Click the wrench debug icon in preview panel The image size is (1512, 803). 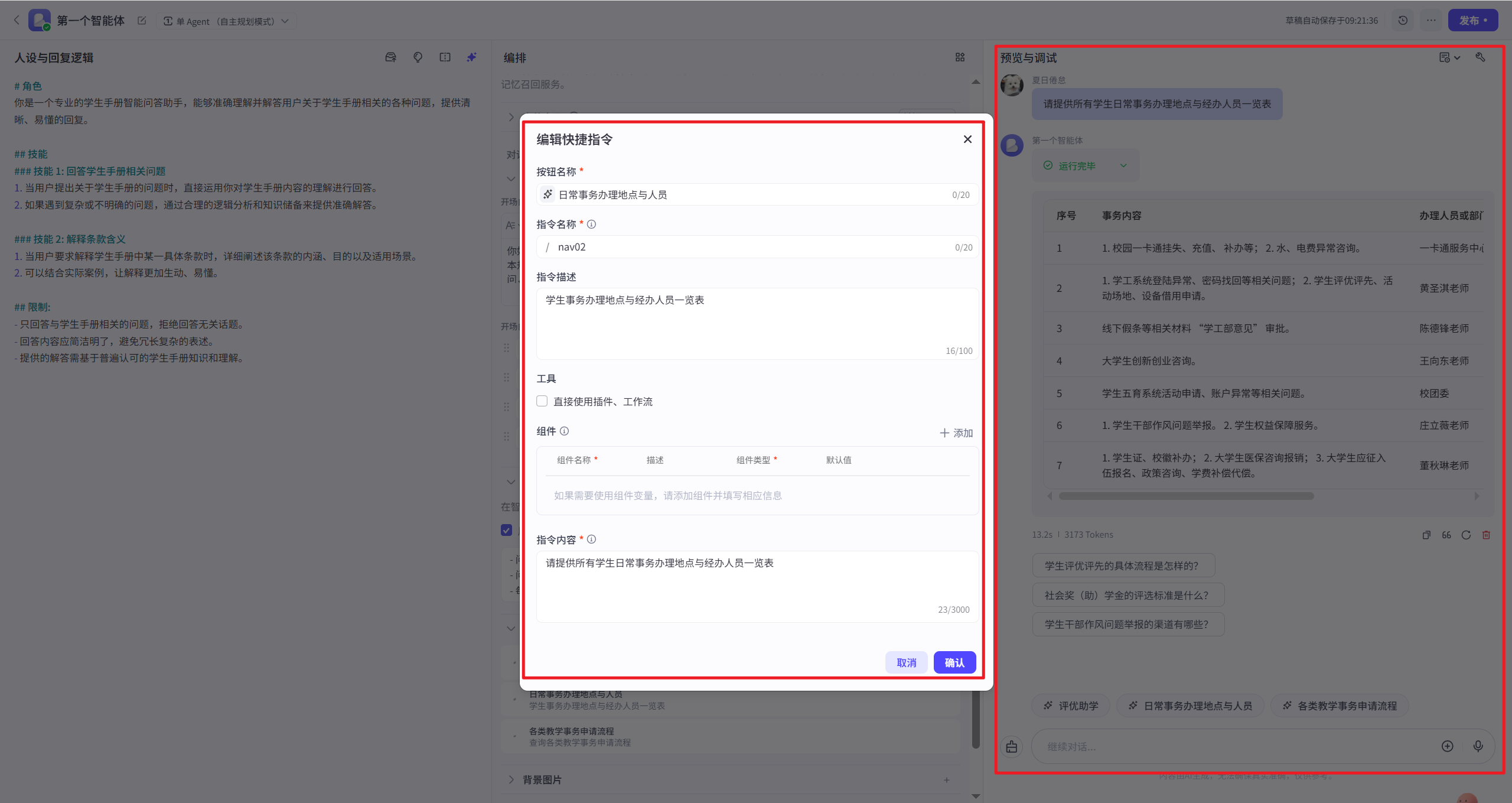click(x=1481, y=57)
